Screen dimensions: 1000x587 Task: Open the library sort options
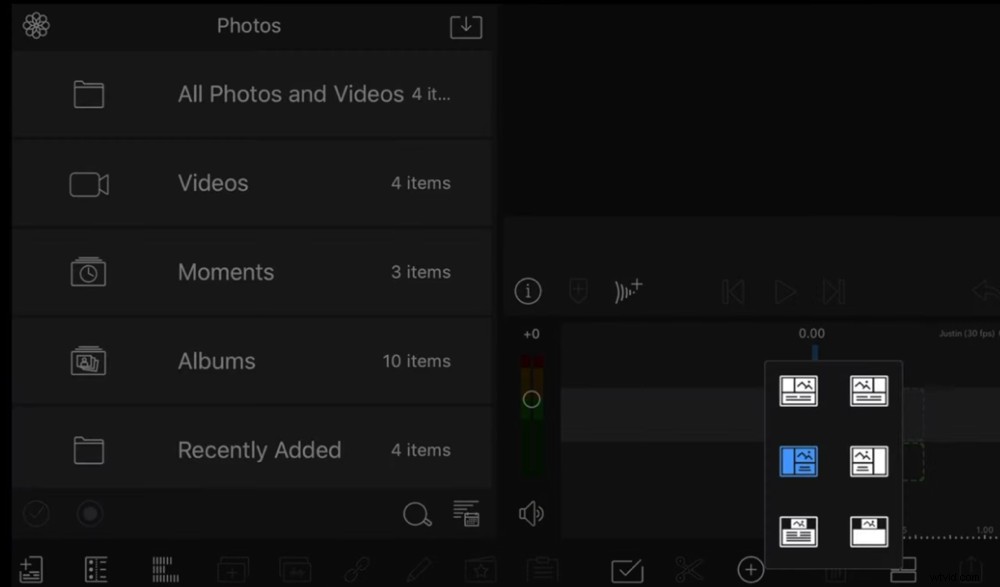point(466,514)
